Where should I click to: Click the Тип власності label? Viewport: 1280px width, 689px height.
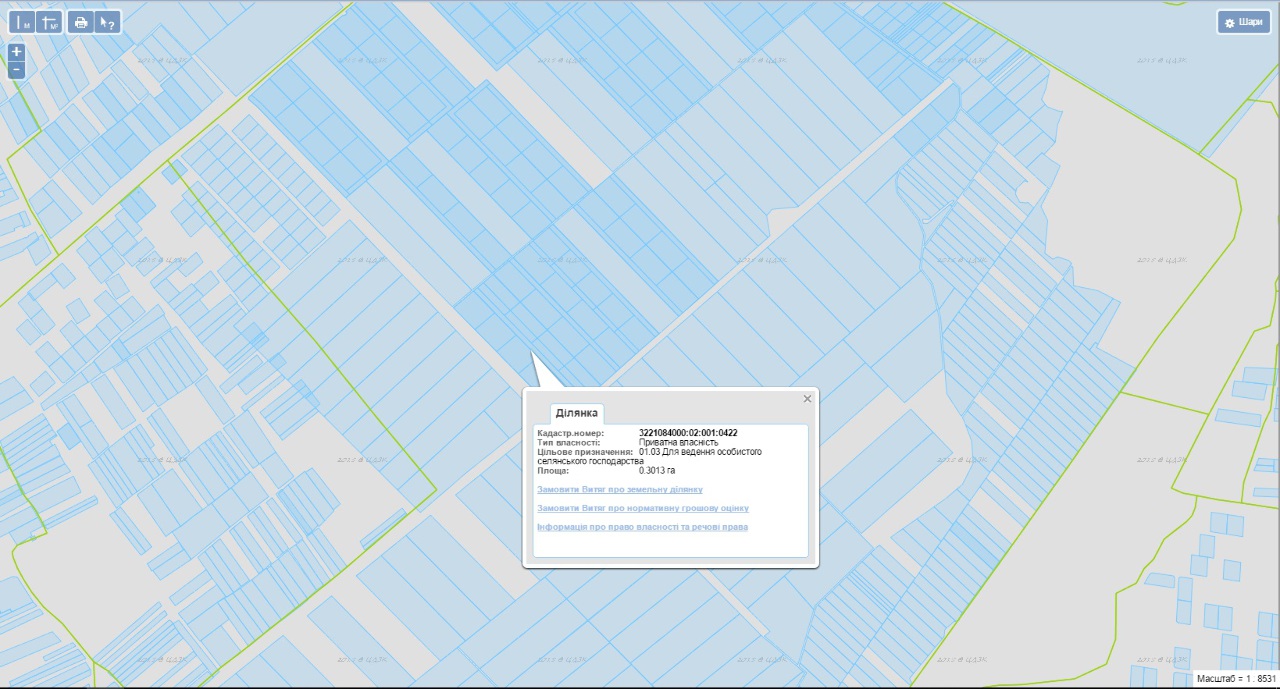[569, 442]
